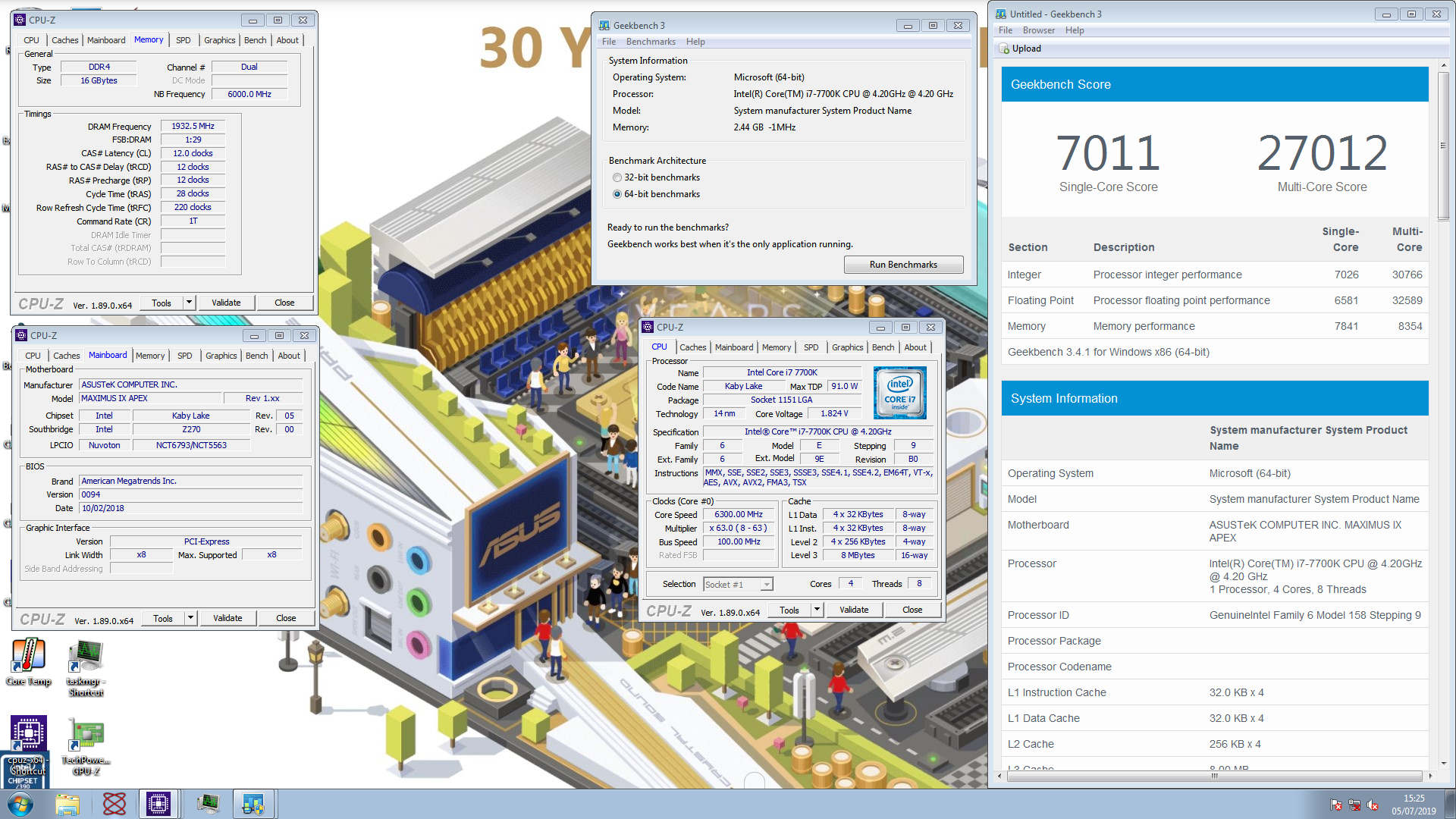Open Help menu in Untitled Geekbench window

tap(1075, 30)
